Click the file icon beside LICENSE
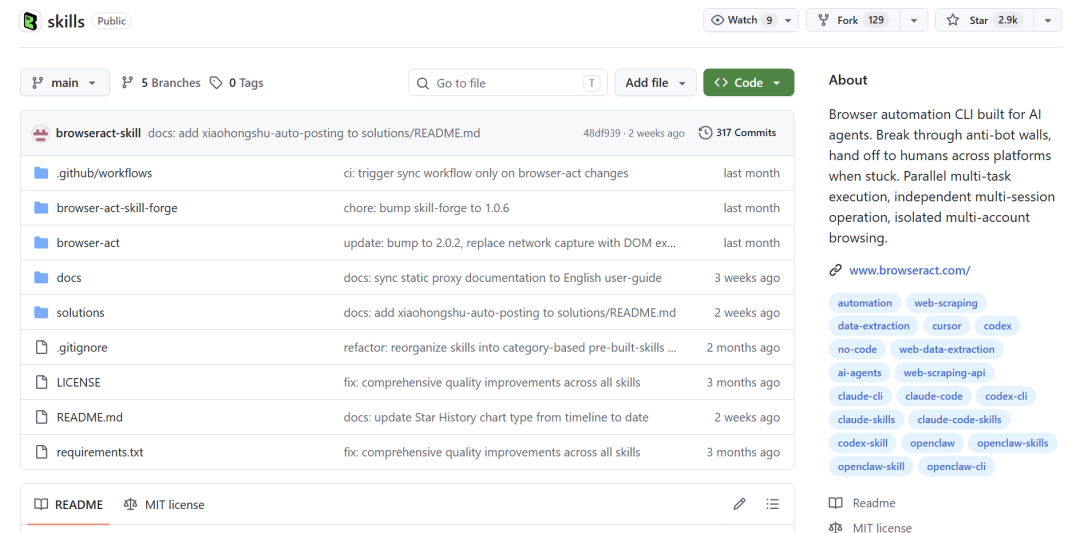1080x533 pixels. click(x=42, y=382)
